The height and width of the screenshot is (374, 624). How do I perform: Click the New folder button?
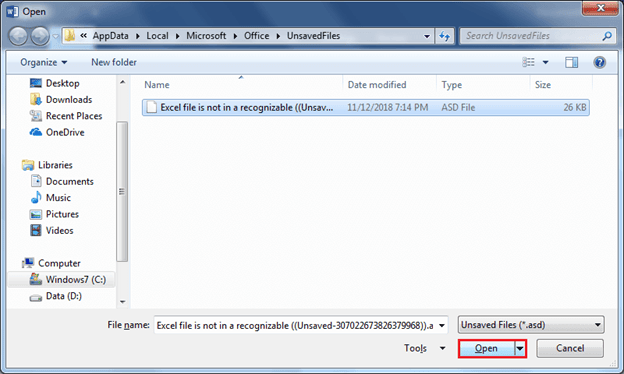(x=114, y=62)
